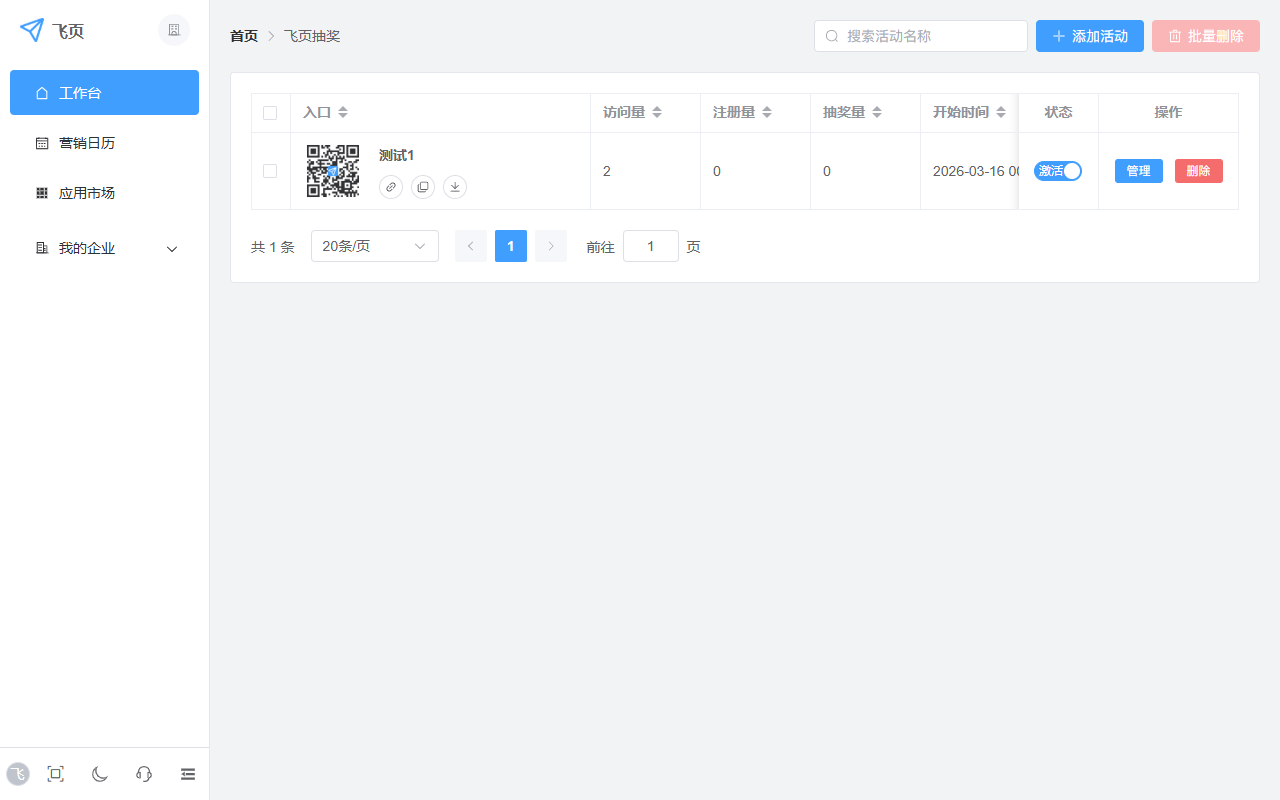
Task: Click the copy link icon under 测试1
Action: [x=391, y=187]
